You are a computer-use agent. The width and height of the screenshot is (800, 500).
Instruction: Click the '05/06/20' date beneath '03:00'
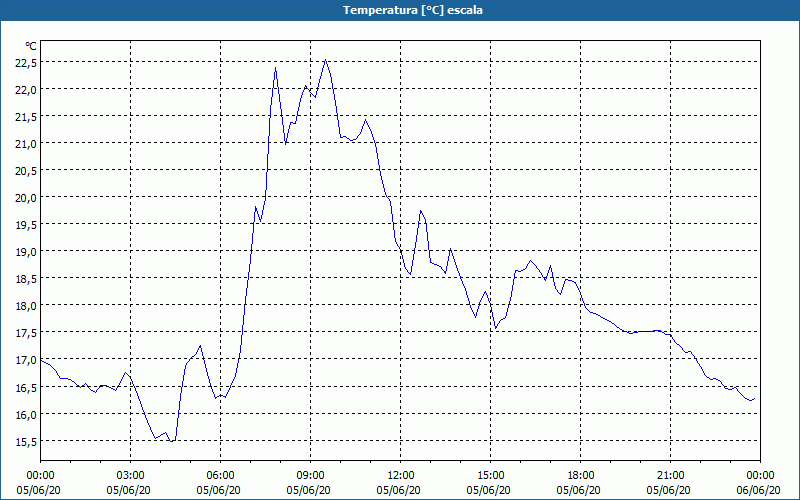coord(129,490)
